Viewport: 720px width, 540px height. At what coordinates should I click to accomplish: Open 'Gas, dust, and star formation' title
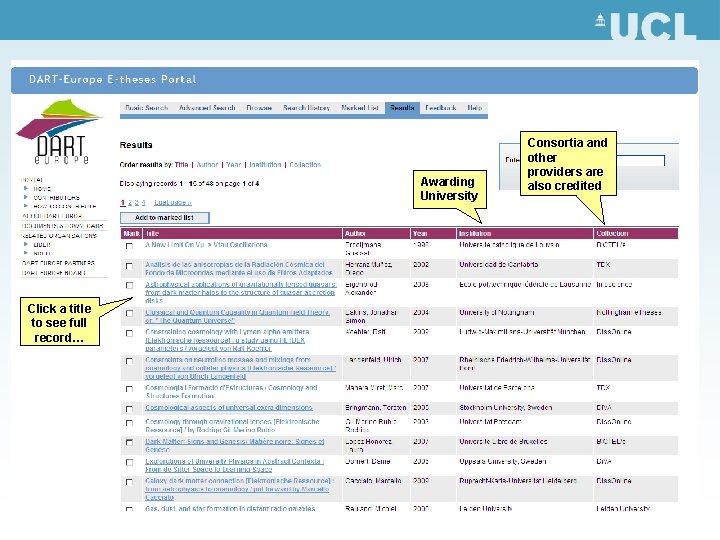click(x=230, y=509)
